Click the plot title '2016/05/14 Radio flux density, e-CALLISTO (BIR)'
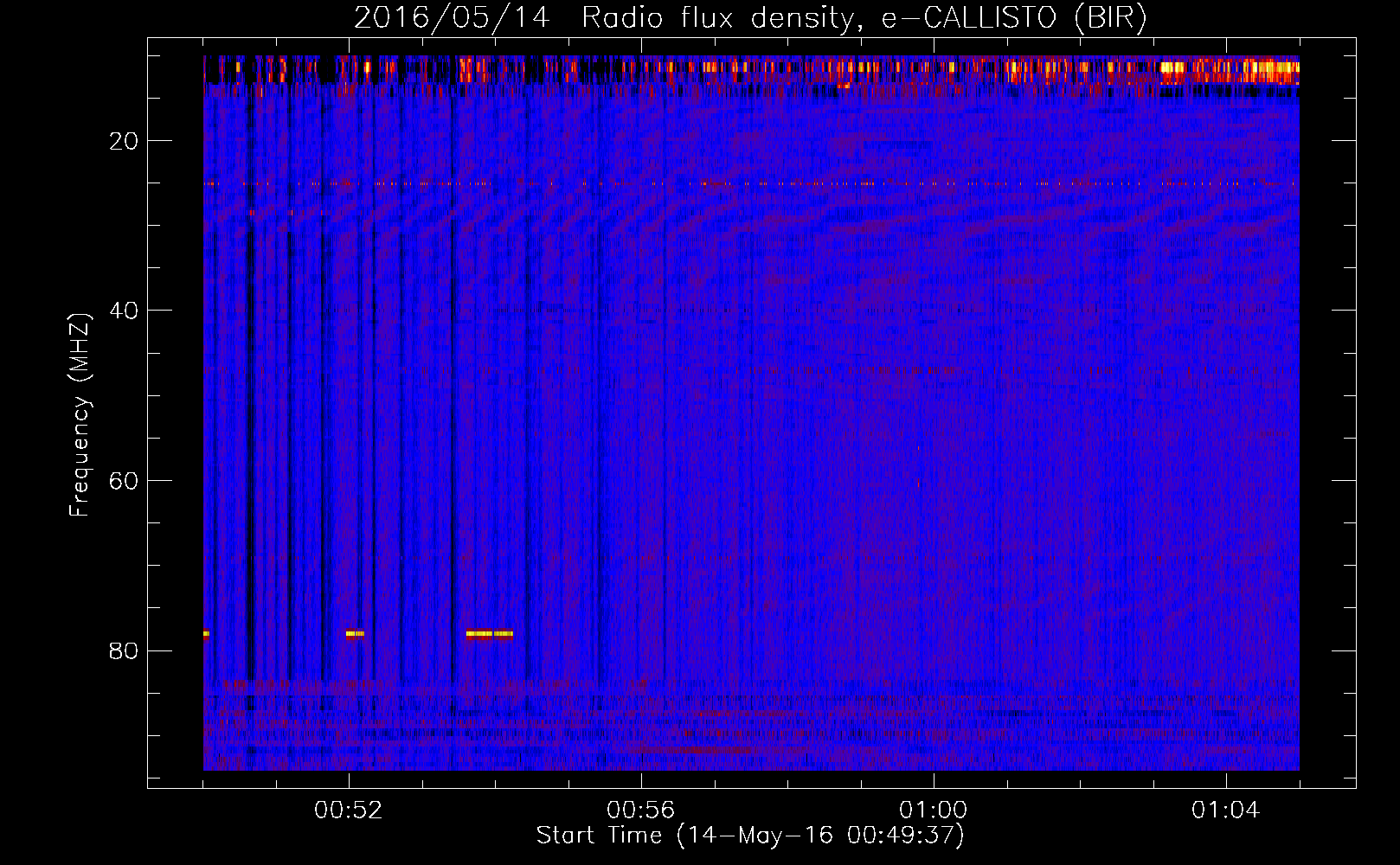The image size is (1400, 865). [750, 17]
